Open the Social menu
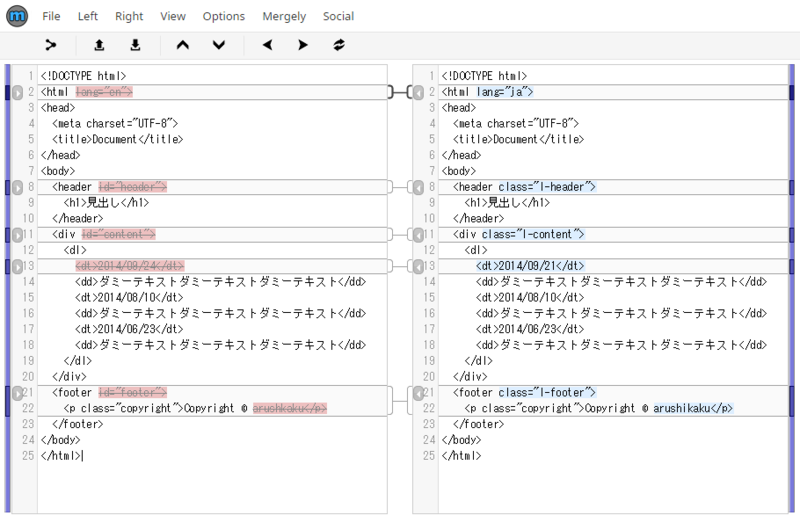800x523 pixels. [338, 16]
